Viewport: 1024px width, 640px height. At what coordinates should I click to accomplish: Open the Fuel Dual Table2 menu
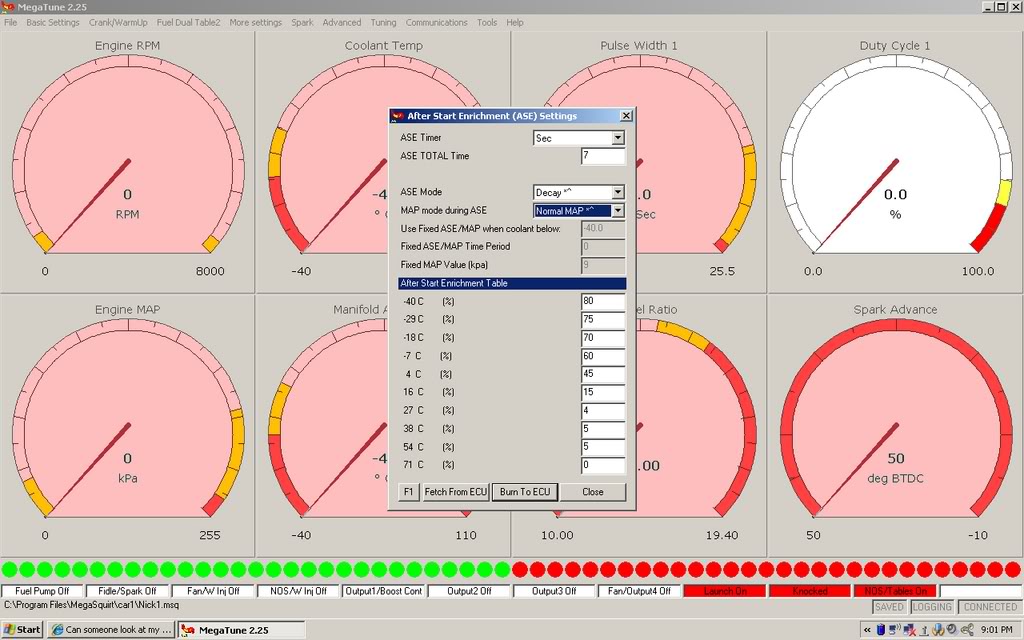(x=188, y=22)
